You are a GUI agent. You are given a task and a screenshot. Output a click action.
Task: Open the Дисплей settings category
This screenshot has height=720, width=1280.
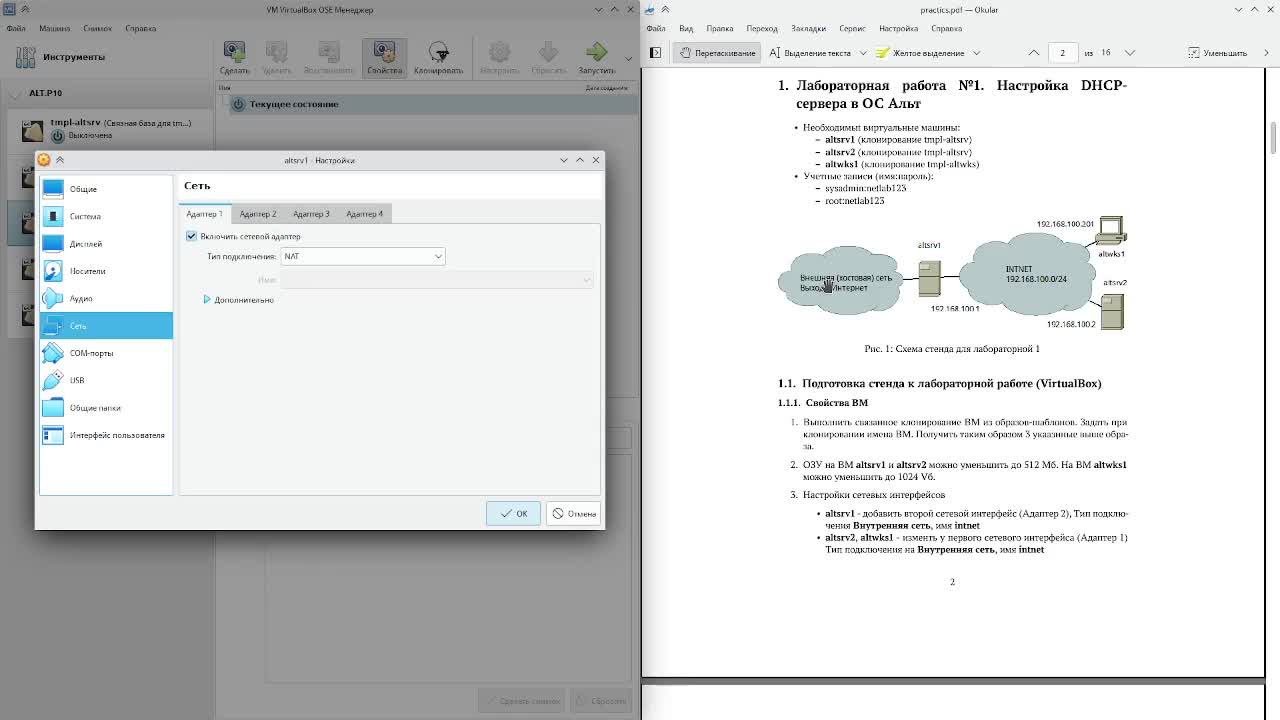[106, 244]
